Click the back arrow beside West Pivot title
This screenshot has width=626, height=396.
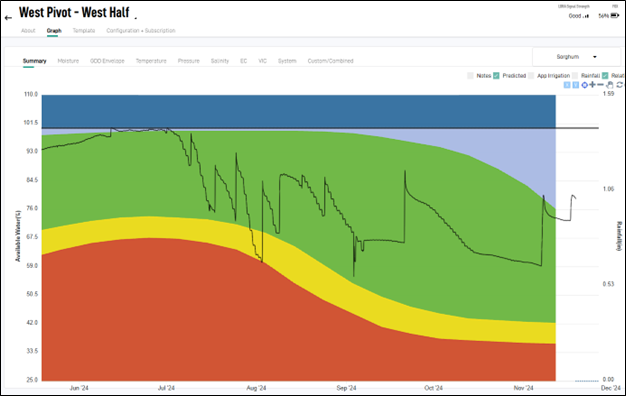pos(8,18)
